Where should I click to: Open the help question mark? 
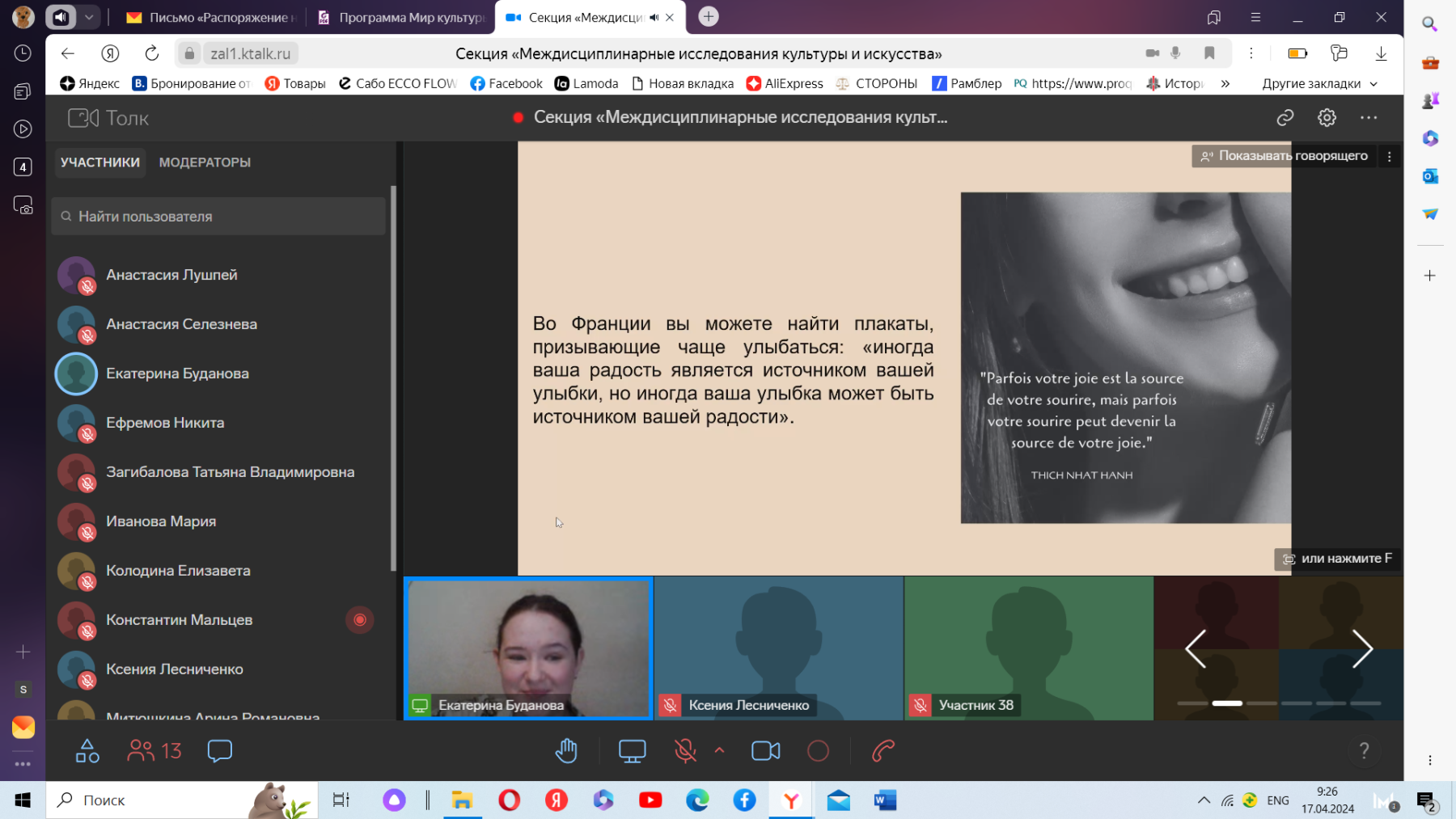[1364, 751]
